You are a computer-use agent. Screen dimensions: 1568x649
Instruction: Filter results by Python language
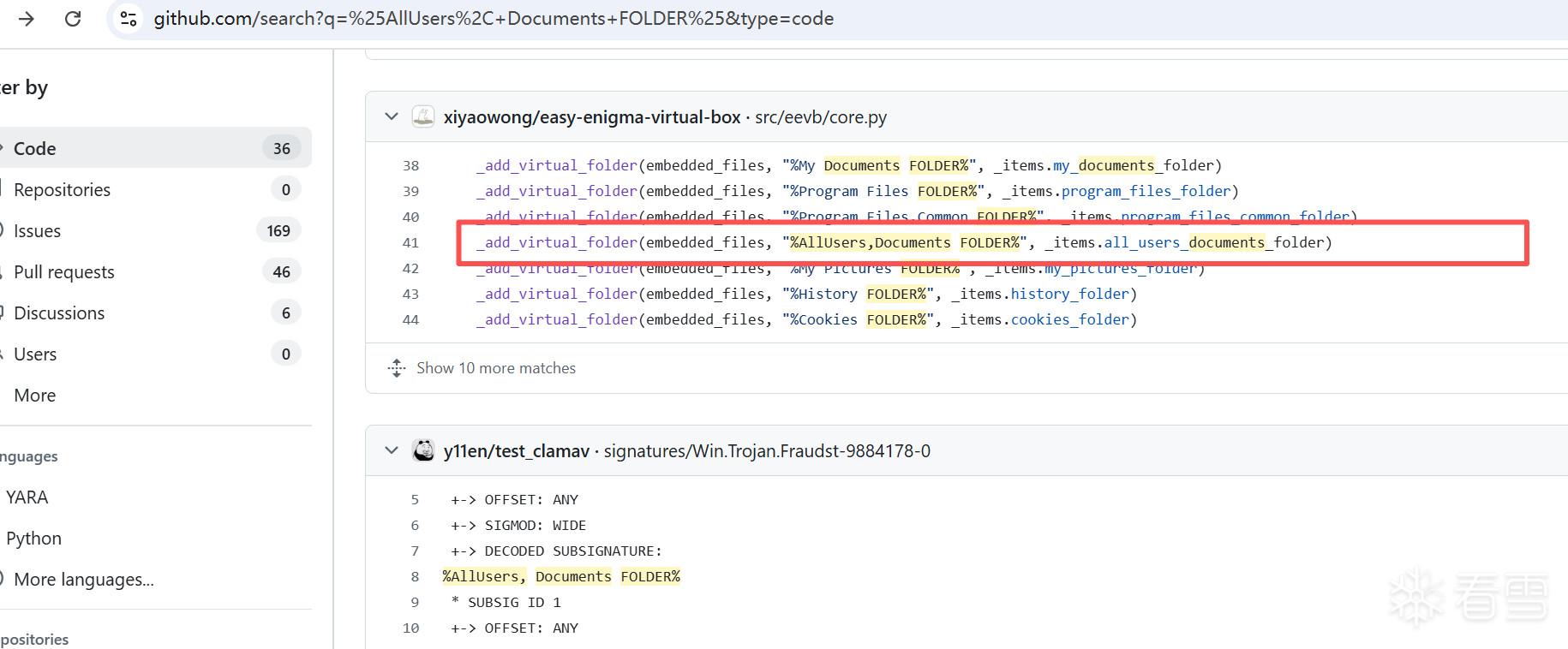[34, 538]
